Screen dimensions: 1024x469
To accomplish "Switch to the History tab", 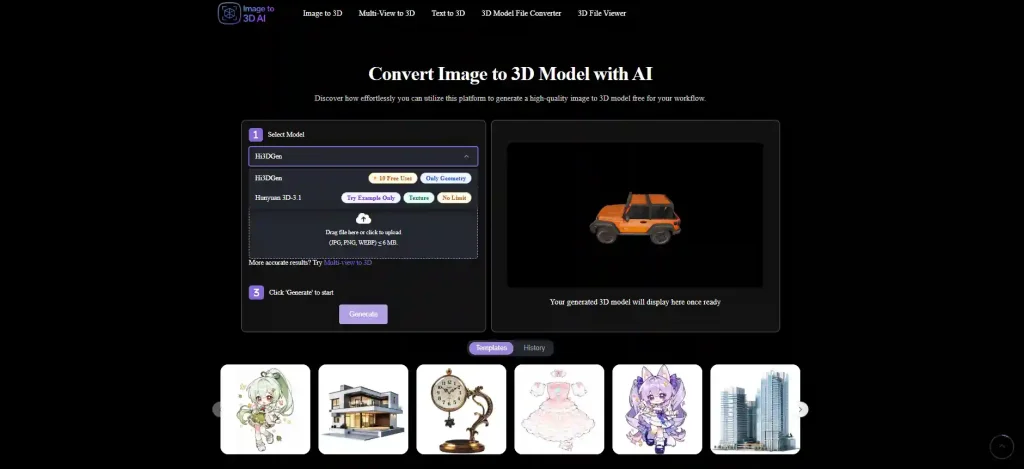I will 534,348.
